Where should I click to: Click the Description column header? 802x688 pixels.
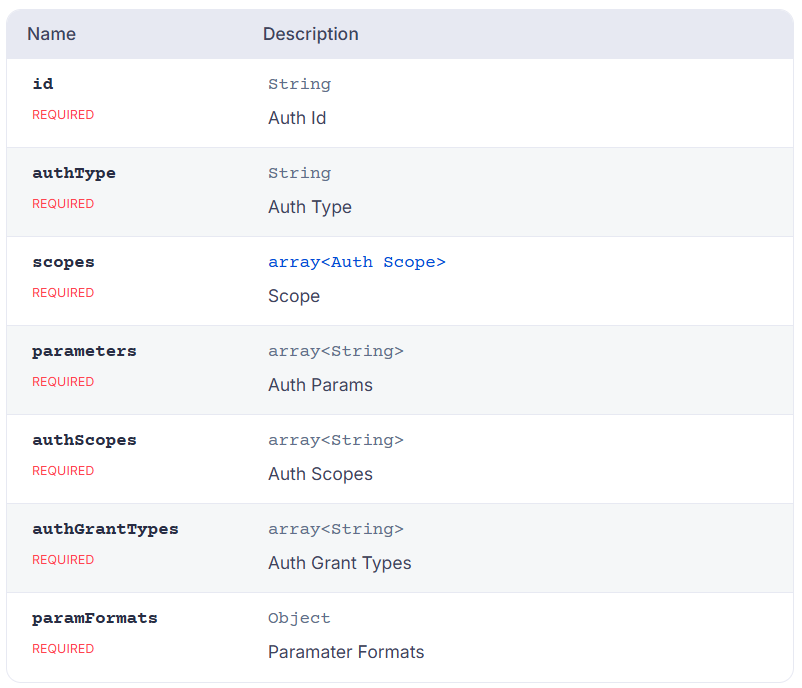(x=310, y=34)
